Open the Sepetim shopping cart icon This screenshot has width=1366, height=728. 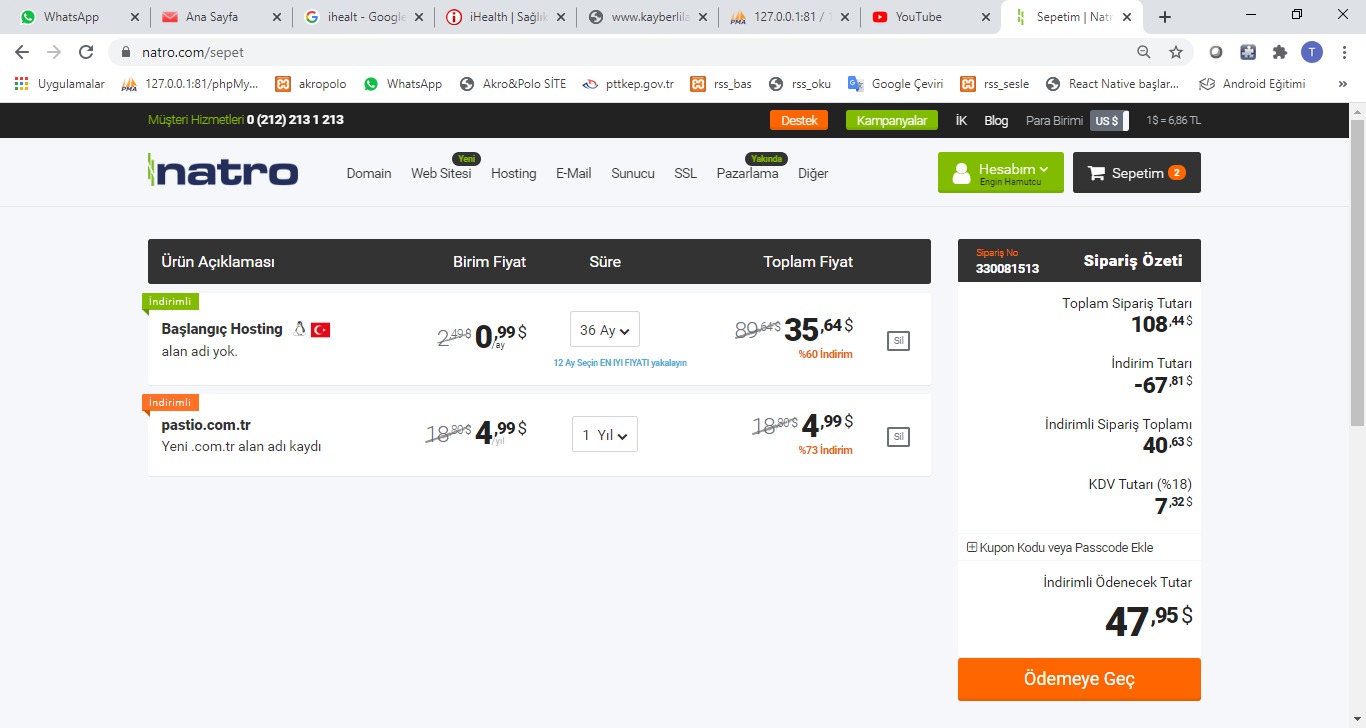coord(1095,173)
